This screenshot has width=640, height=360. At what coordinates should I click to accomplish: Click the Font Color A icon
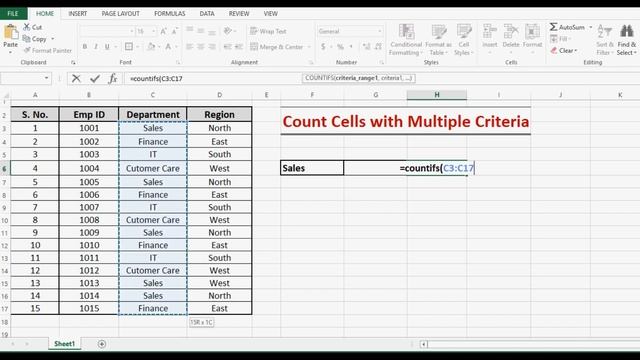(x=168, y=47)
